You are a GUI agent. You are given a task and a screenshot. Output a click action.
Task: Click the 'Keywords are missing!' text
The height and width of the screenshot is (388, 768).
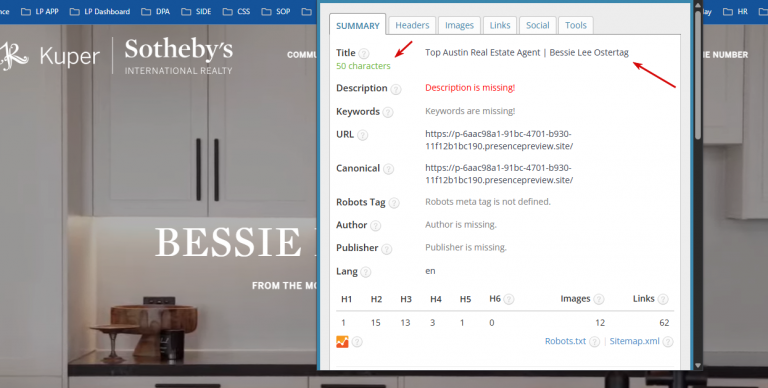tap(470, 111)
